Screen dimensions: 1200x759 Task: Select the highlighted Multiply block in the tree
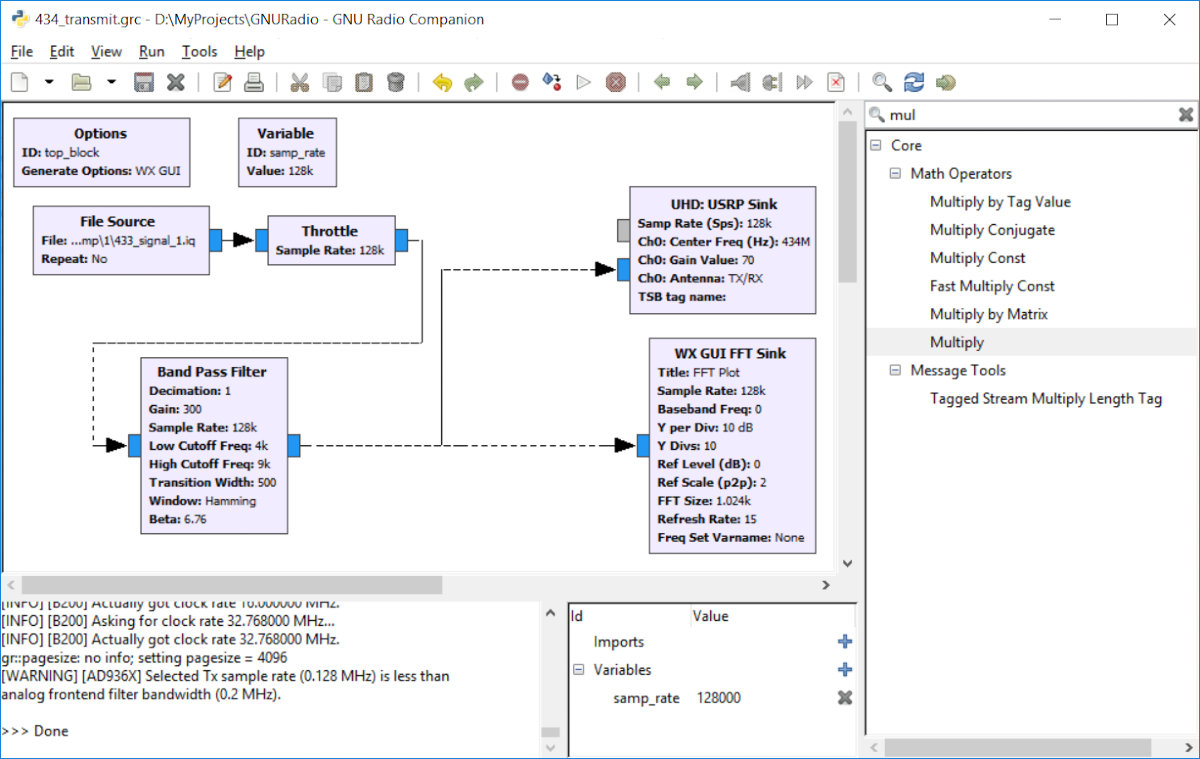957,342
